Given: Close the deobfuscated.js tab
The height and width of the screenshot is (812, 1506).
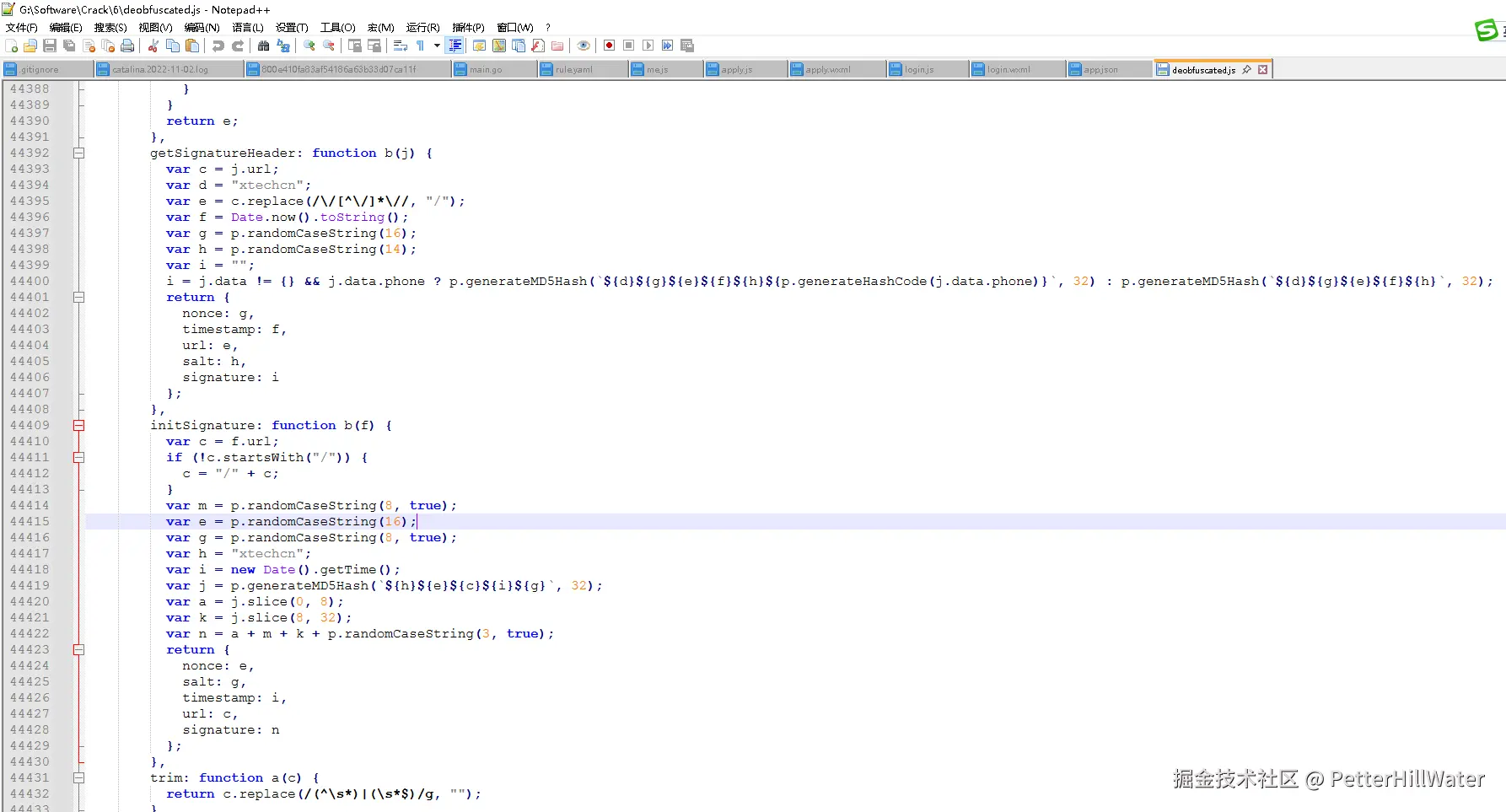Looking at the screenshot, I should click(x=1262, y=70).
